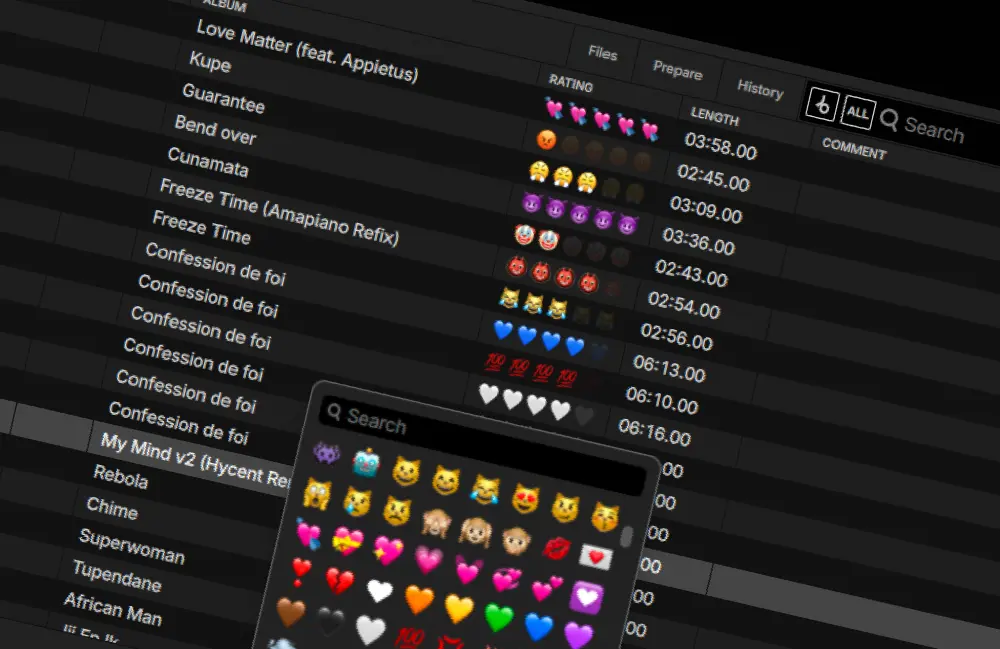Open the History tab
Screen dimensions: 1000x649
(760, 89)
